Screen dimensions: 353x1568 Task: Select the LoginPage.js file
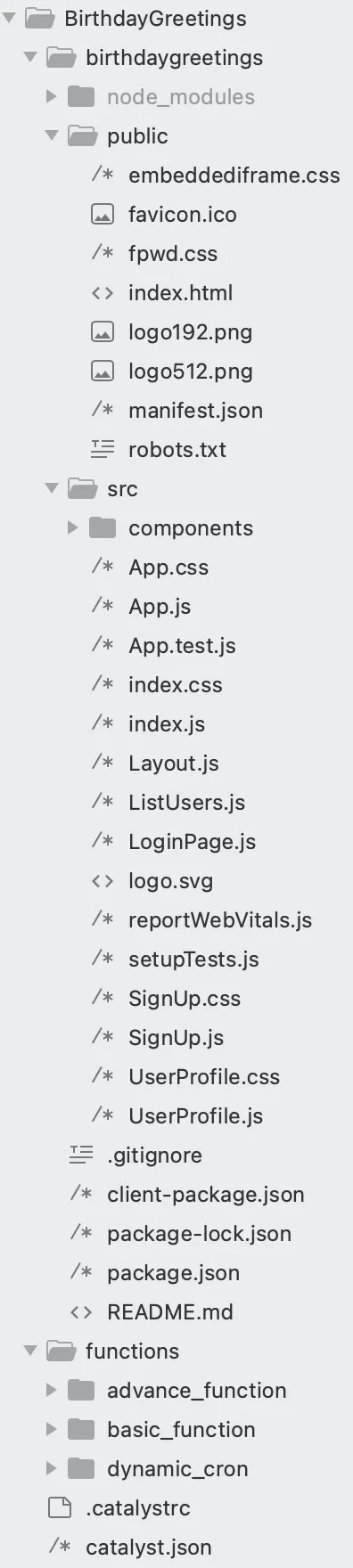pos(192,842)
